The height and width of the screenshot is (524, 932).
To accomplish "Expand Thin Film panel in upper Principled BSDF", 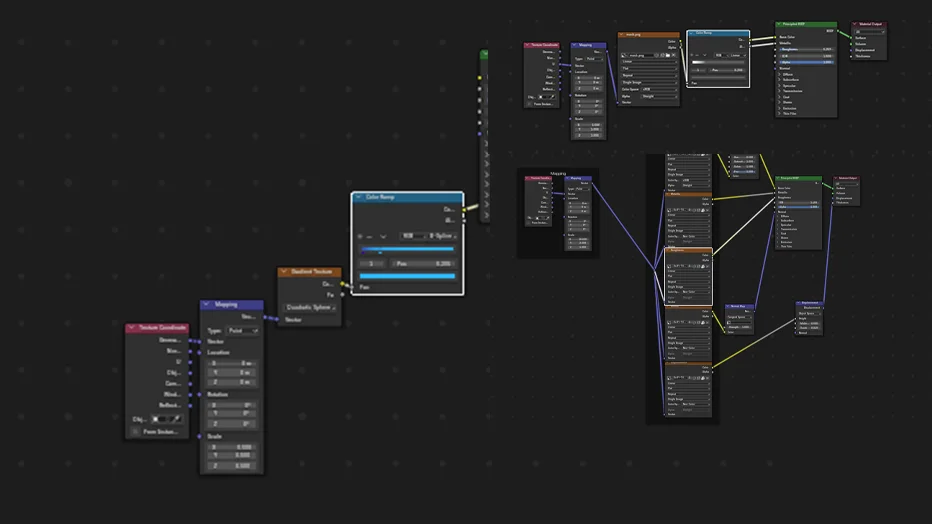I will [780, 113].
